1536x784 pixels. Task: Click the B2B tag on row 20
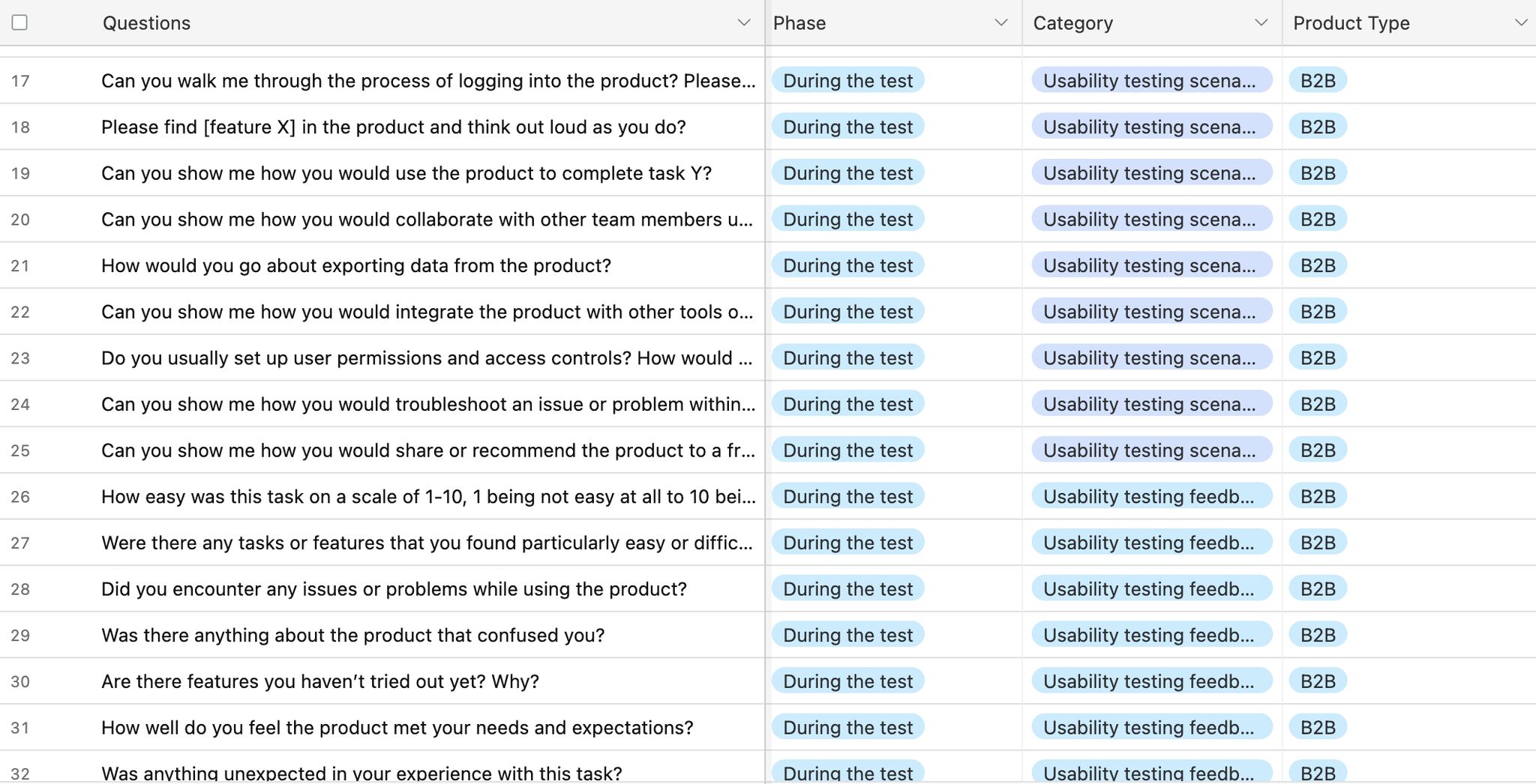tap(1317, 219)
